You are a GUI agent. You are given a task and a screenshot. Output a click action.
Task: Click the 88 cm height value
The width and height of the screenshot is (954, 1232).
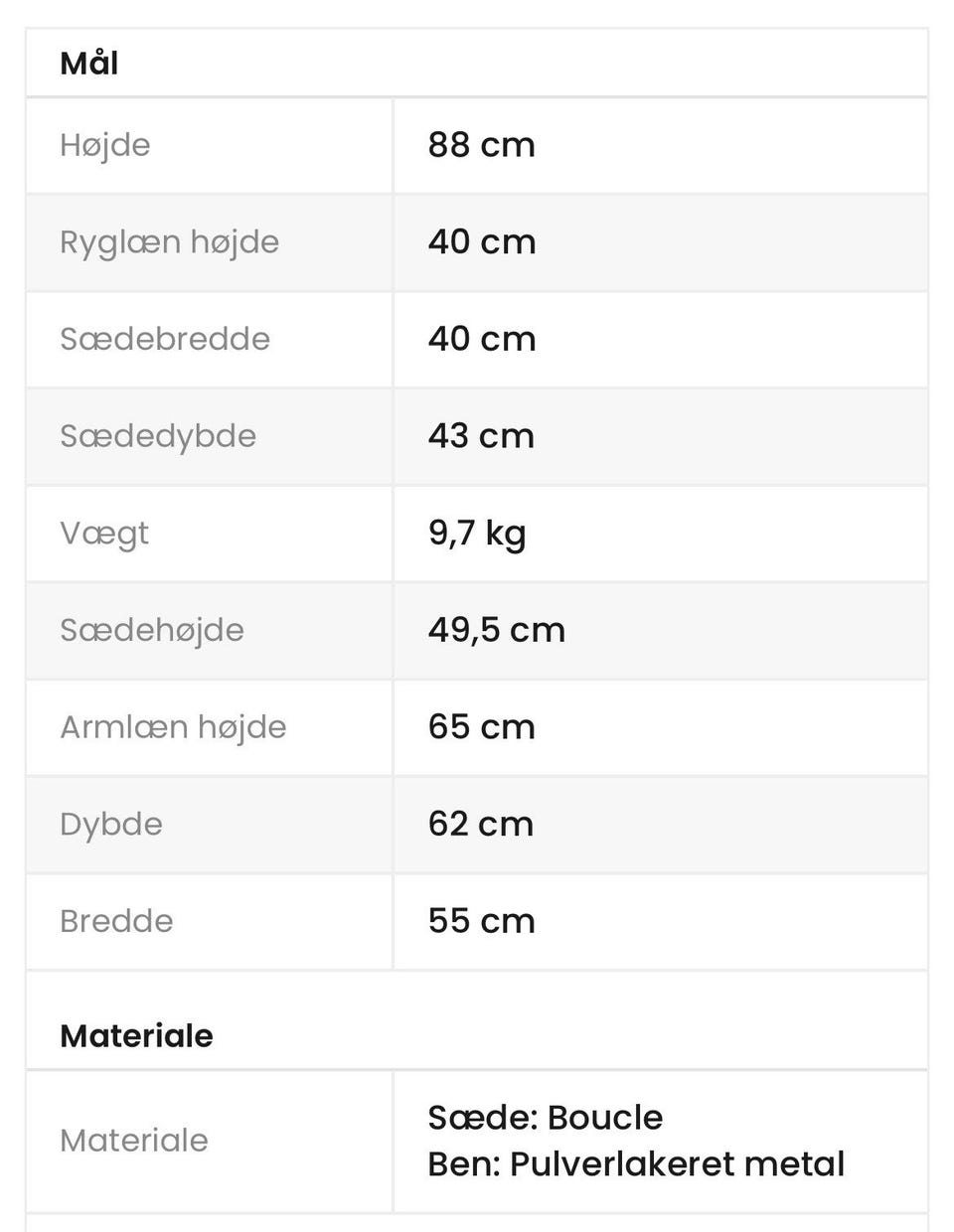(x=482, y=145)
